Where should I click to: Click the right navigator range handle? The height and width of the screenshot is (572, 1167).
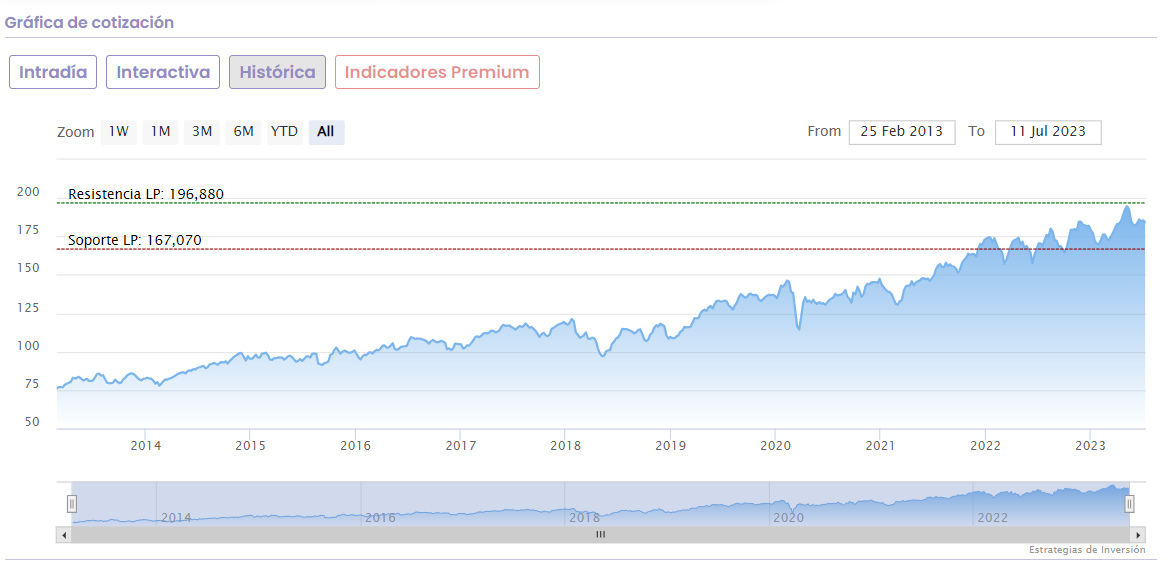coord(1129,503)
